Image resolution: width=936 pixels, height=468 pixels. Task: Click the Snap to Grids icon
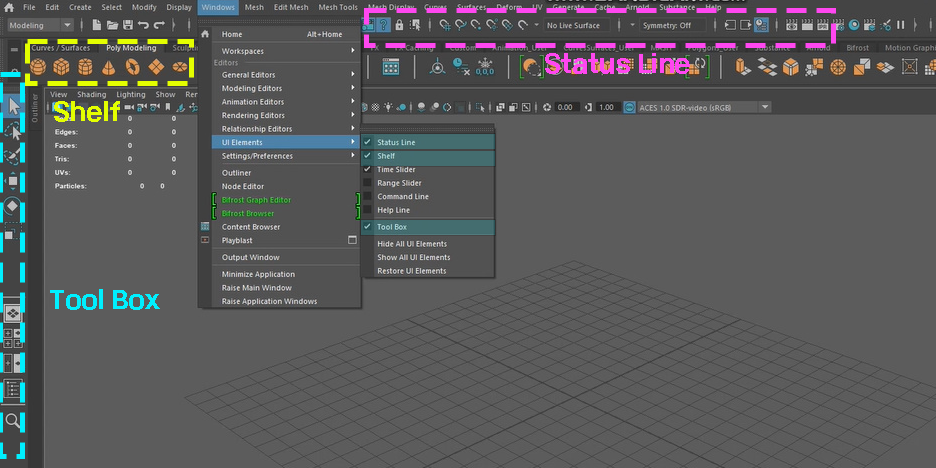click(445, 25)
